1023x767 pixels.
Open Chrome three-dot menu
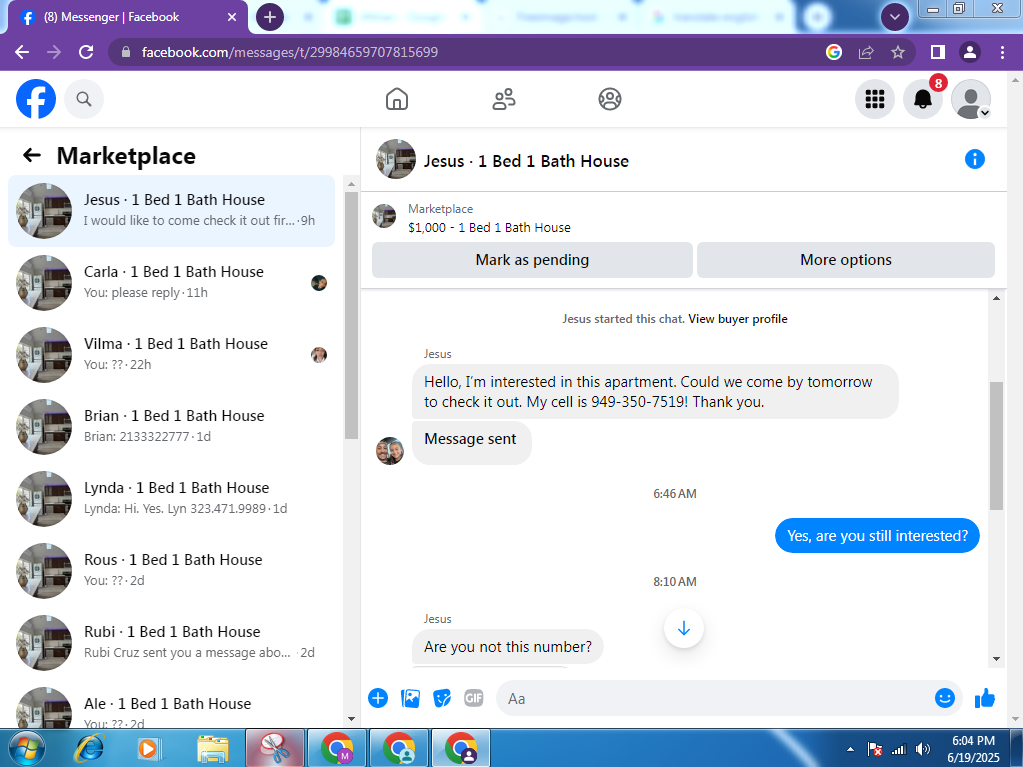1002,52
